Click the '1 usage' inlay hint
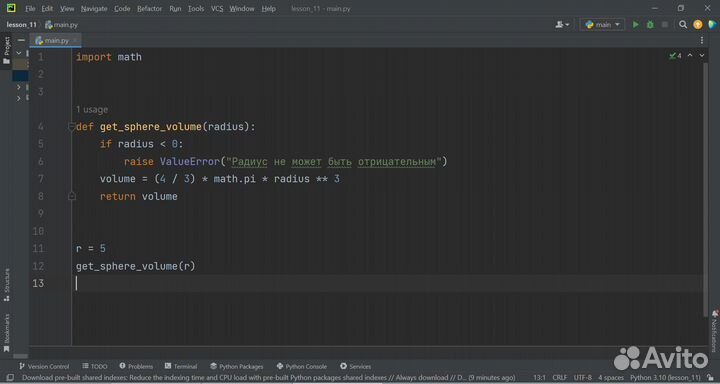The width and height of the screenshot is (720, 384). coord(92,109)
